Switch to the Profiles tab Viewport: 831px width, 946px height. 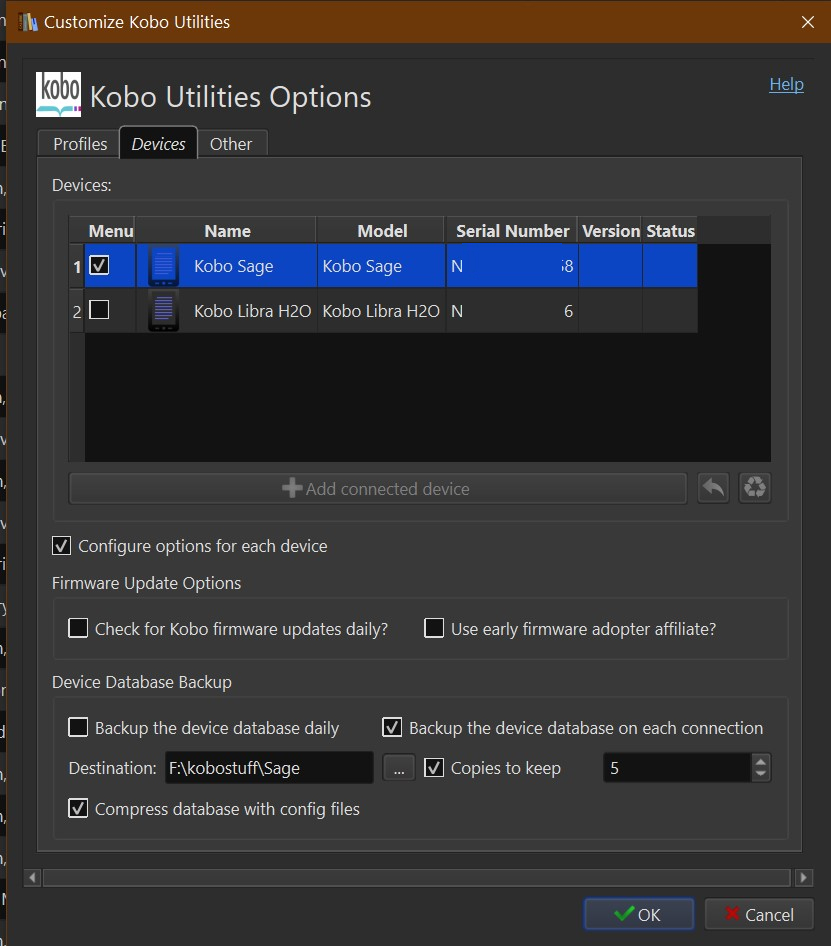tap(80, 144)
